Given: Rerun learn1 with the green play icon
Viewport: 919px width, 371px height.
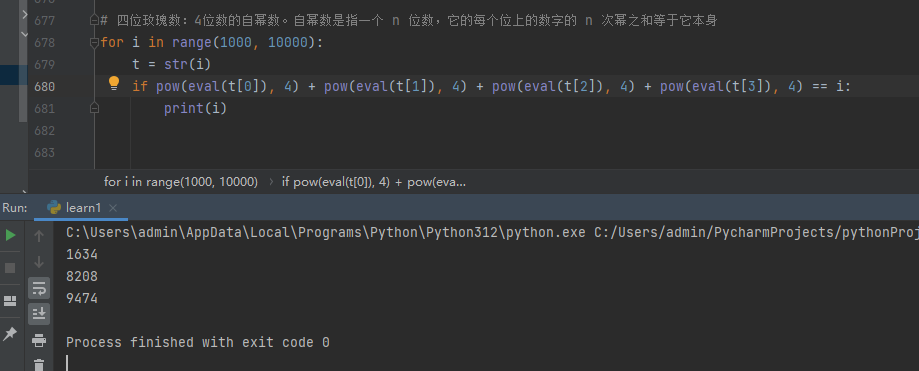Looking at the screenshot, I should [11, 236].
